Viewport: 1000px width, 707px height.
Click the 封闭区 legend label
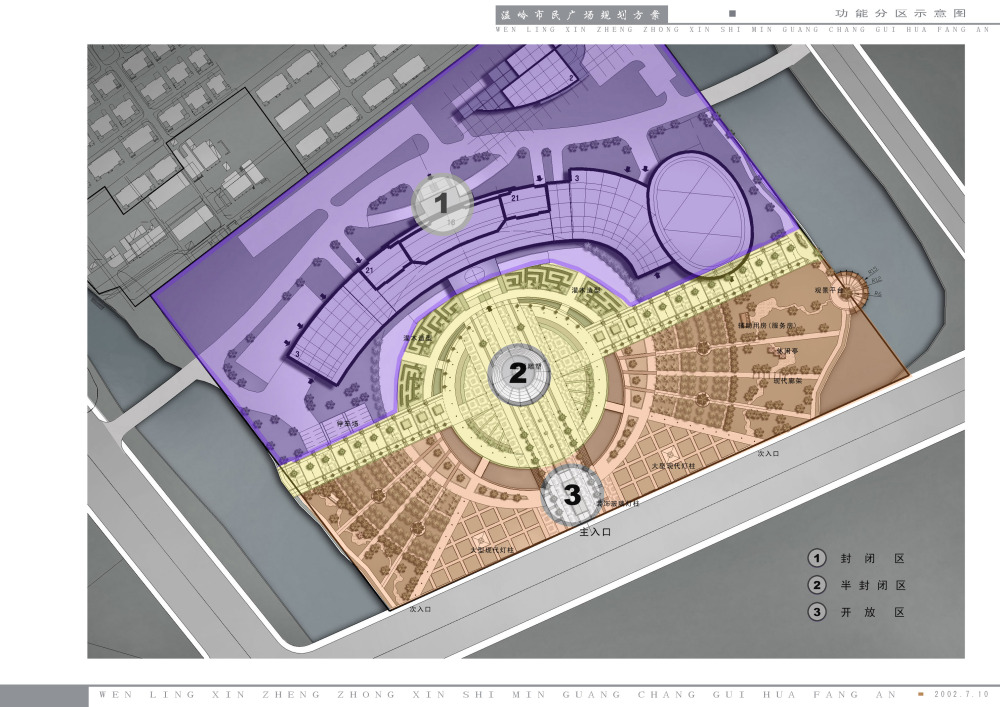(872, 559)
